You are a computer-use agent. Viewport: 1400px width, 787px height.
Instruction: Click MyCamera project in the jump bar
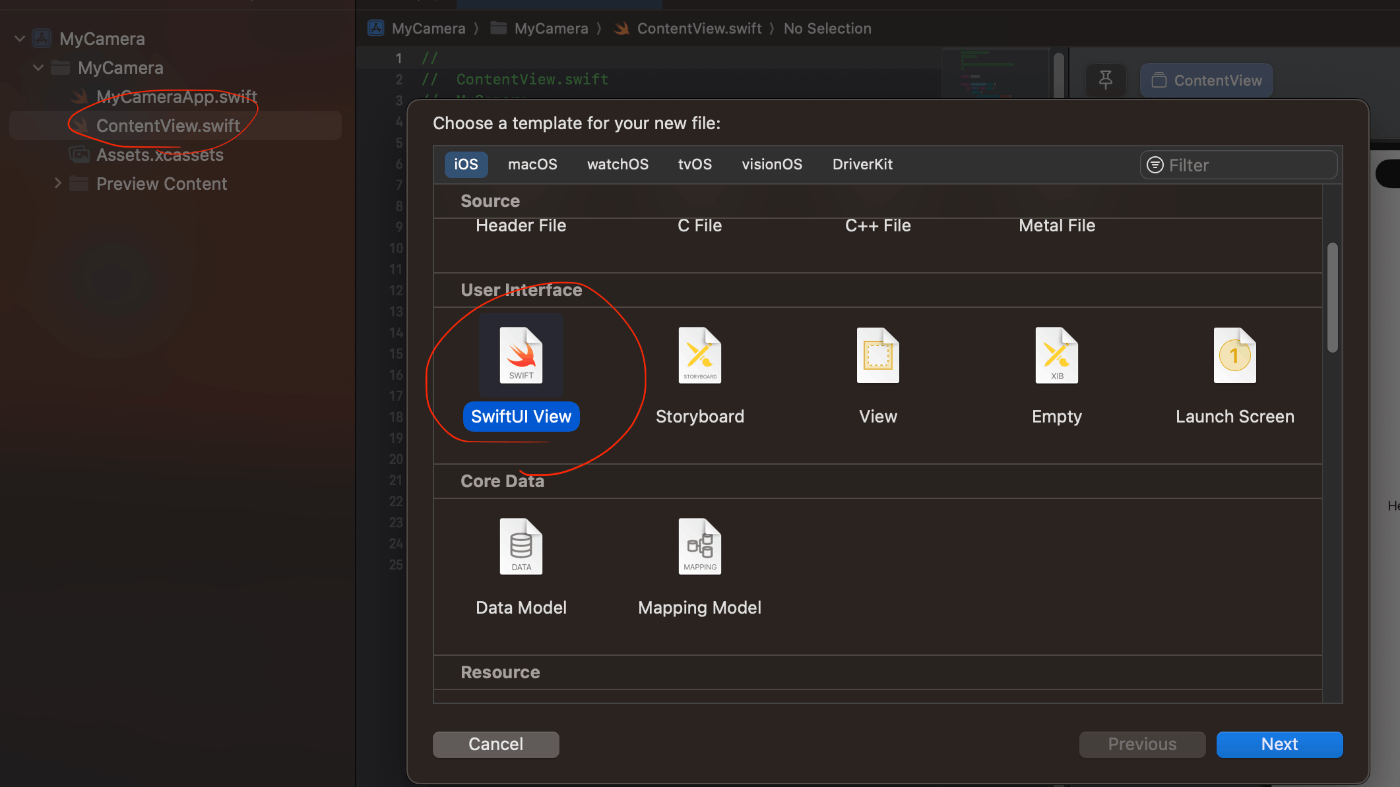point(416,28)
